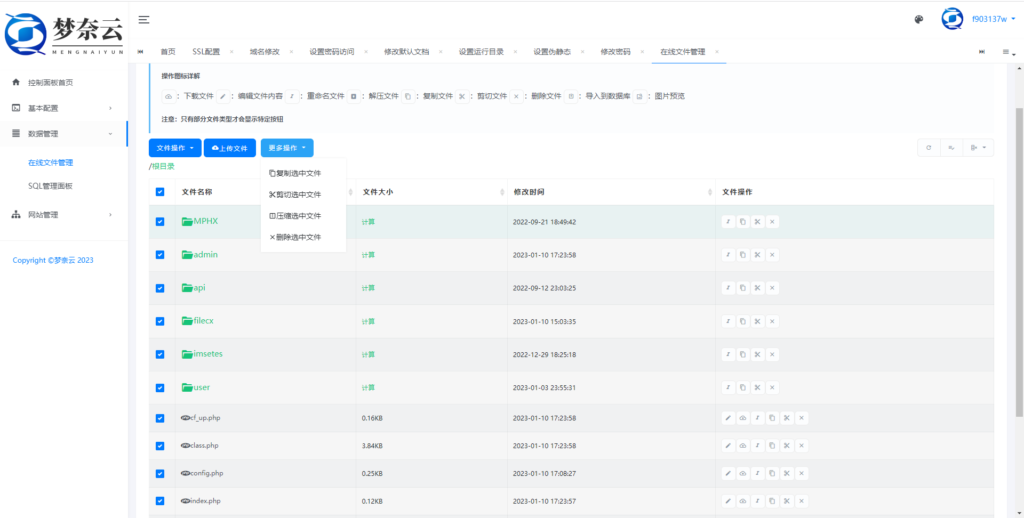The image size is (1024, 518).
Task: Open the theme palette icon in the header
Action: (x=919, y=19)
